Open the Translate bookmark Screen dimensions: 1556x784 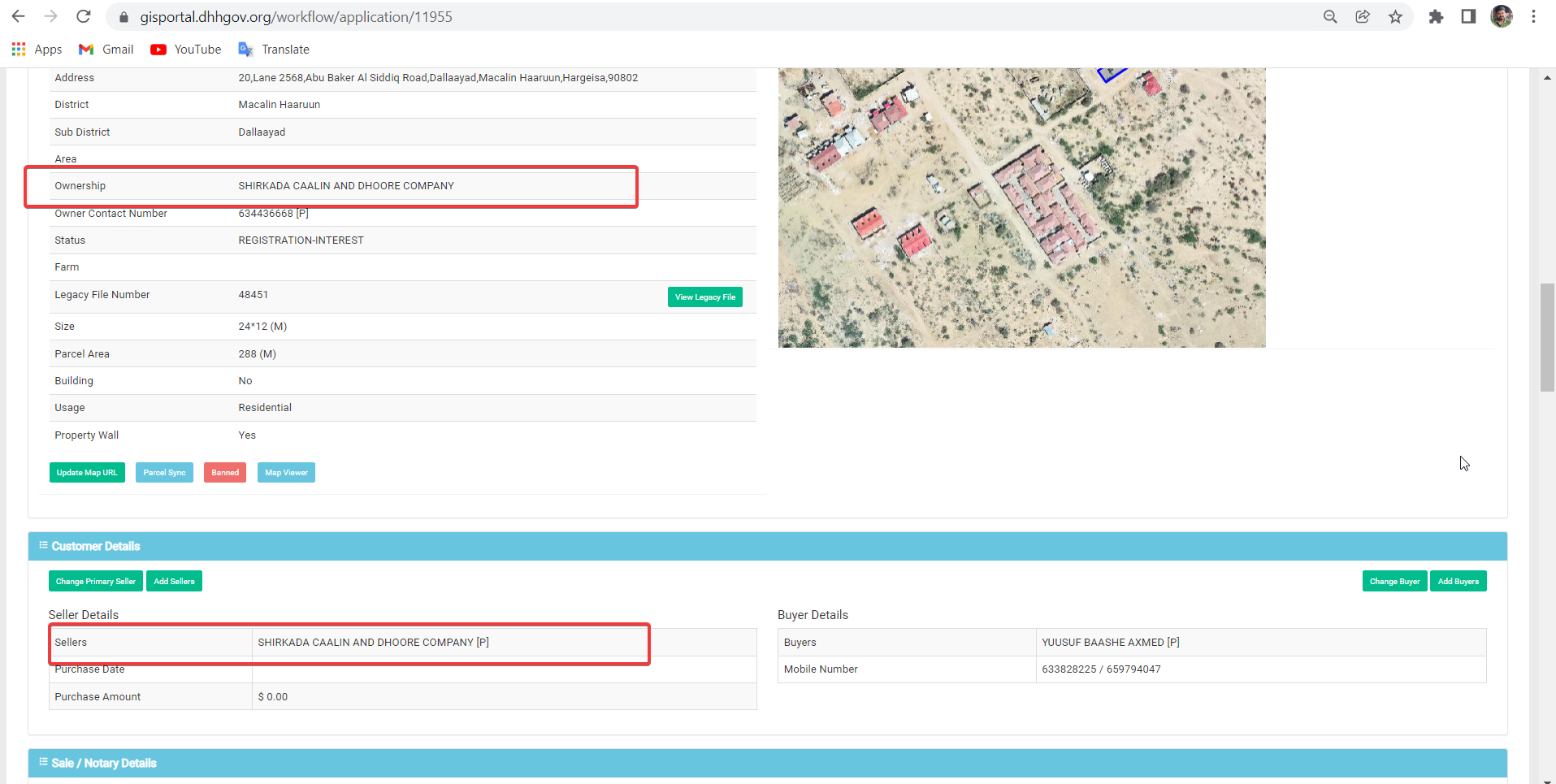tap(274, 50)
